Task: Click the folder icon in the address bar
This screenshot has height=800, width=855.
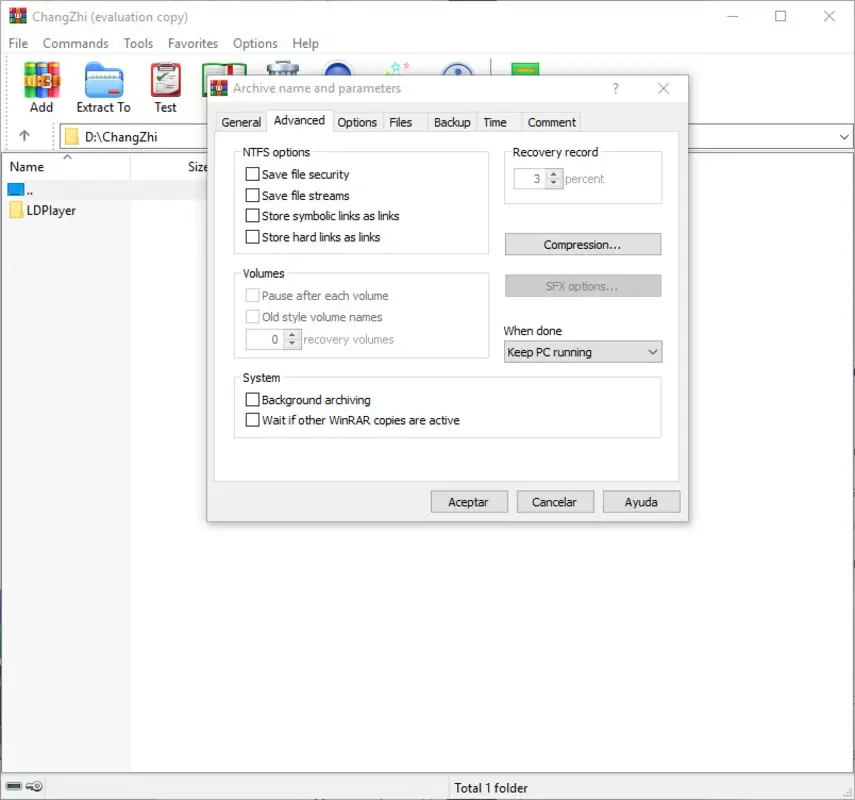Action: pos(70,136)
